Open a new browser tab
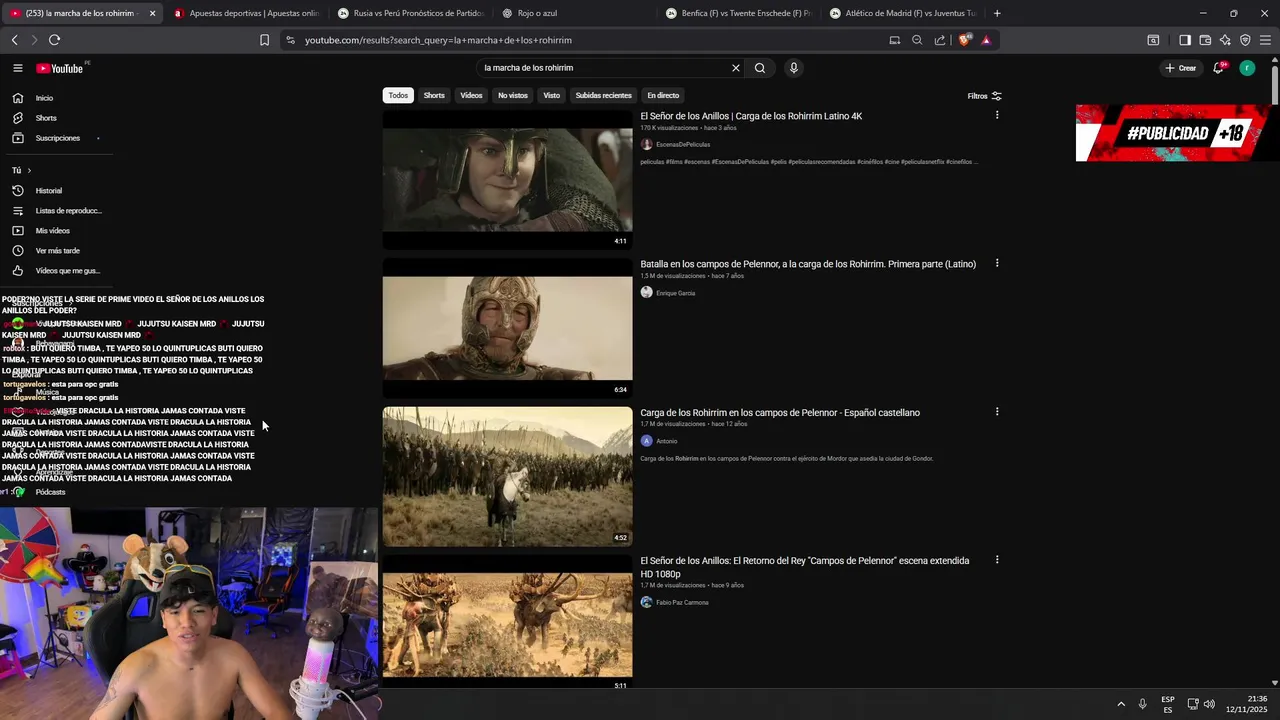Image resolution: width=1280 pixels, height=720 pixels. tap(997, 13)
